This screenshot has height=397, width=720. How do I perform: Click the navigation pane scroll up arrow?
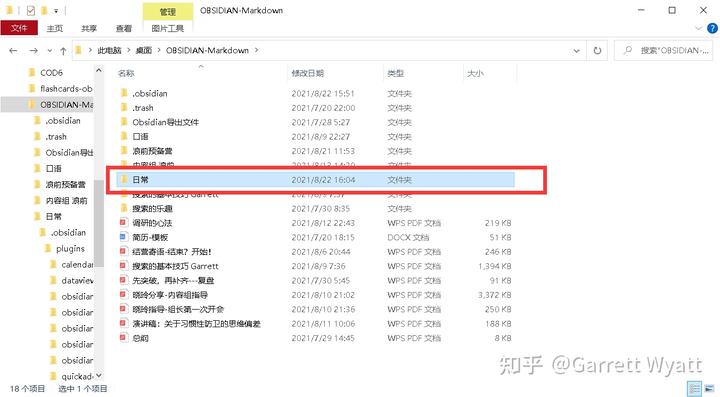99,71
